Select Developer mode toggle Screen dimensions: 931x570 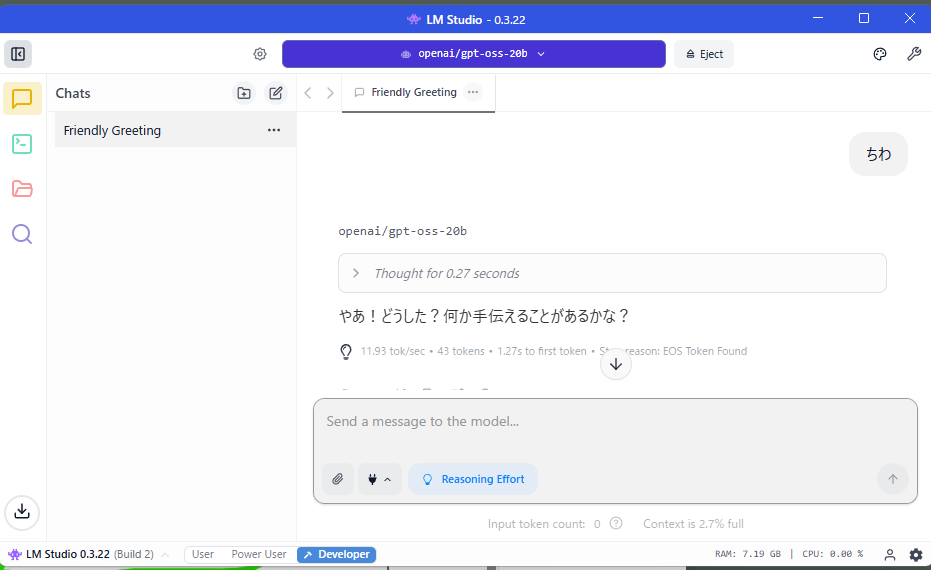(337, 554)
